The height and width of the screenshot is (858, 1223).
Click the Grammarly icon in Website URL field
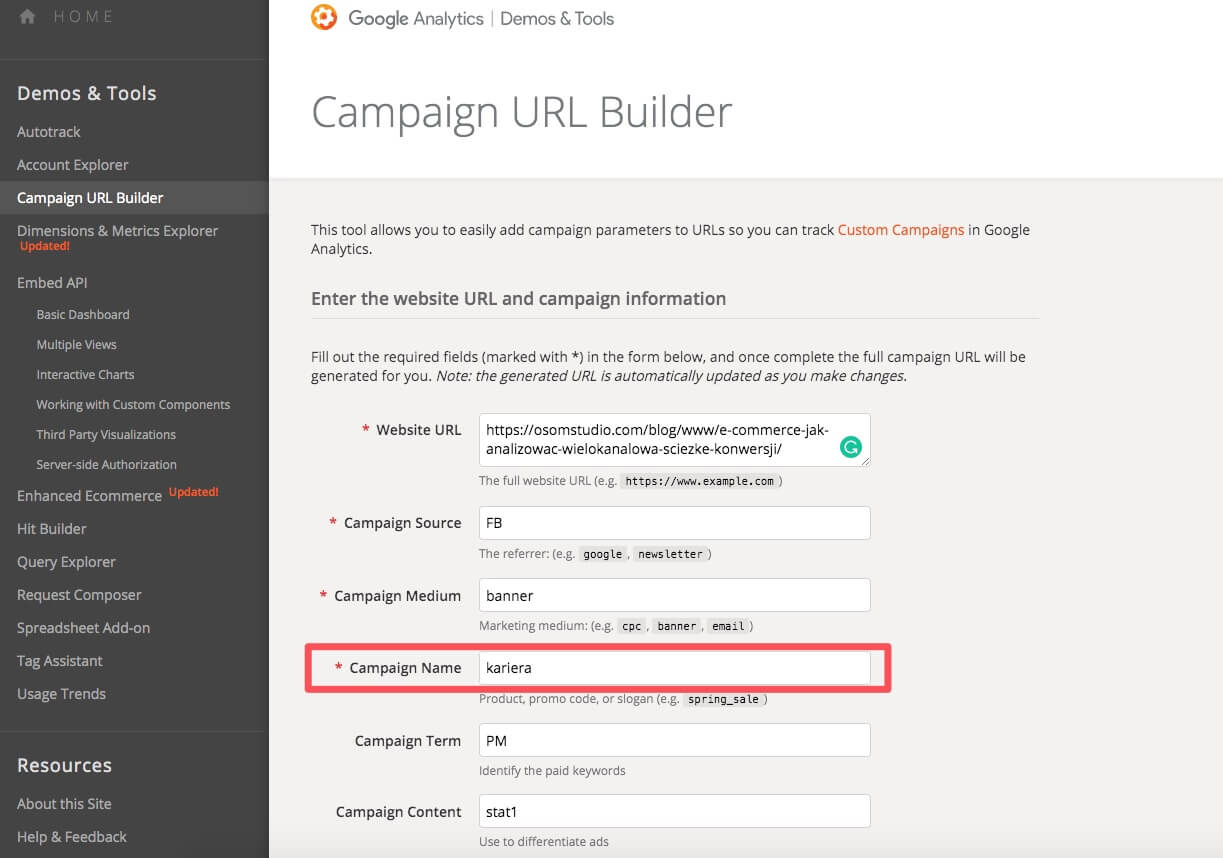(851, 447)
